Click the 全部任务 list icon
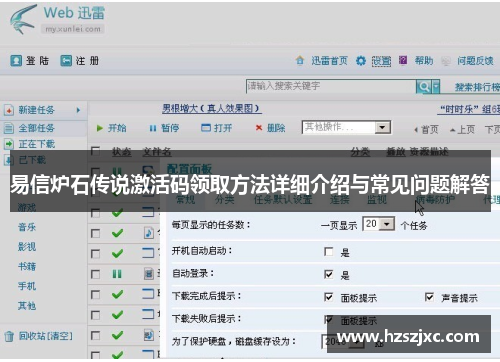Screen dimensions: 500x362 click(9, 128)
